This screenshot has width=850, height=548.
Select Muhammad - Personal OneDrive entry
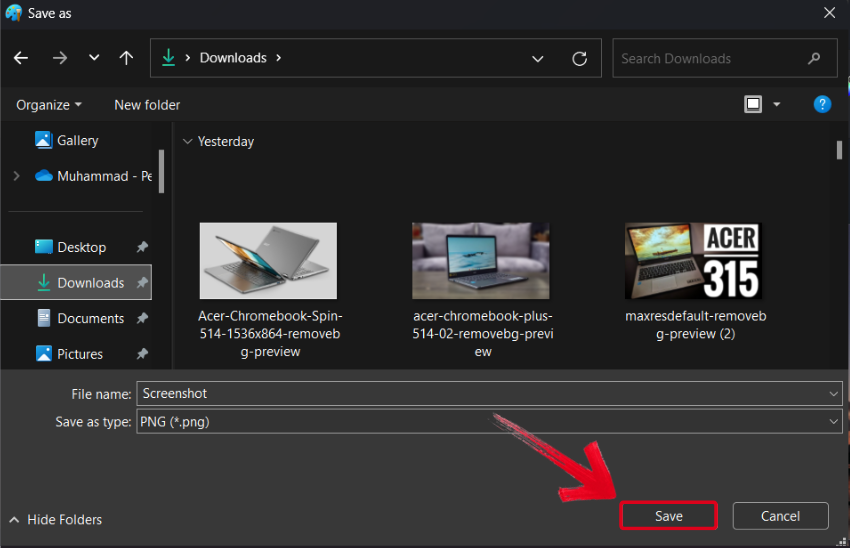(93, 176)
